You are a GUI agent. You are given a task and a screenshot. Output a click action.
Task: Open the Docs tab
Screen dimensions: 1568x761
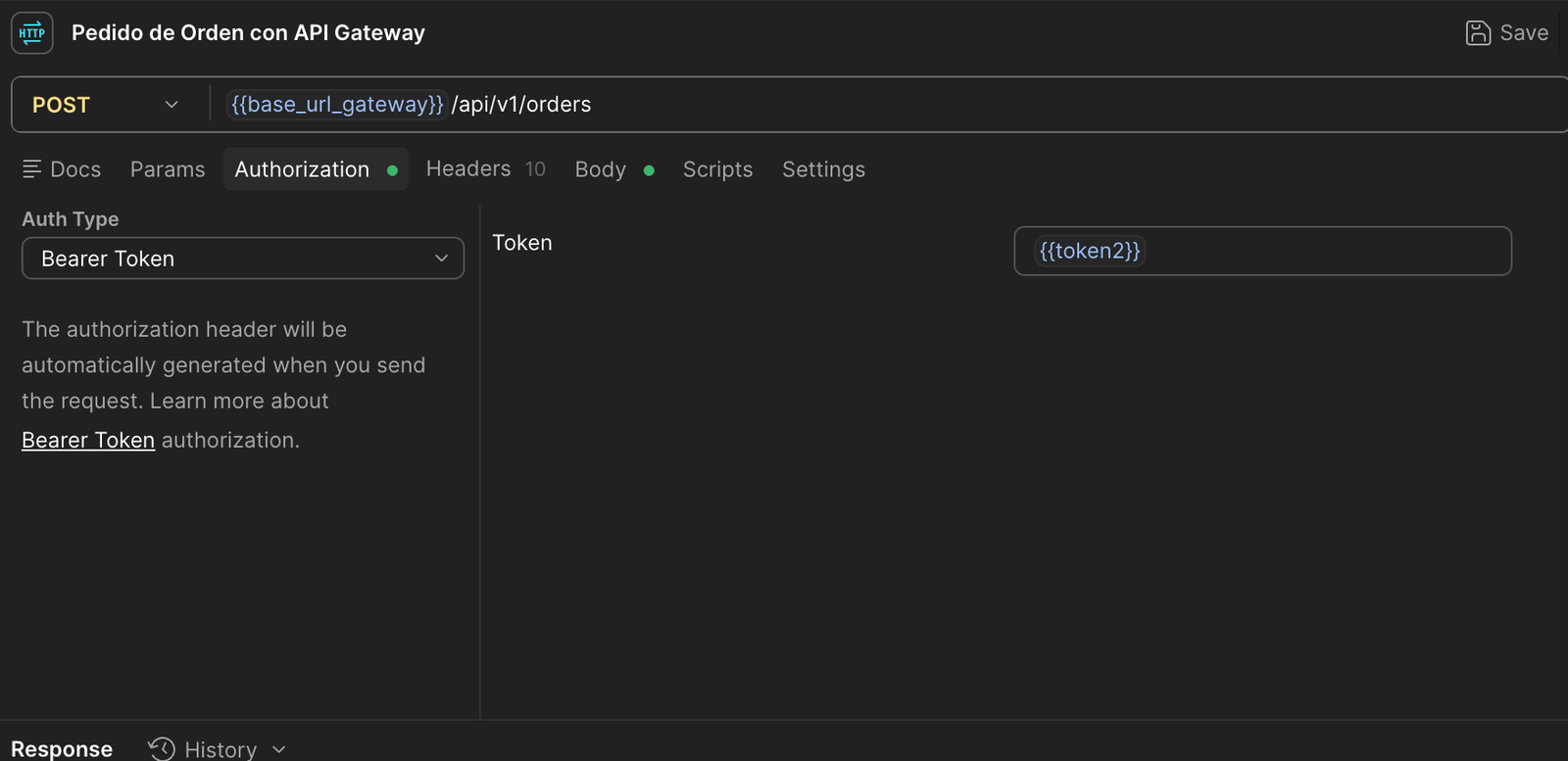click(x=62, y=169)
